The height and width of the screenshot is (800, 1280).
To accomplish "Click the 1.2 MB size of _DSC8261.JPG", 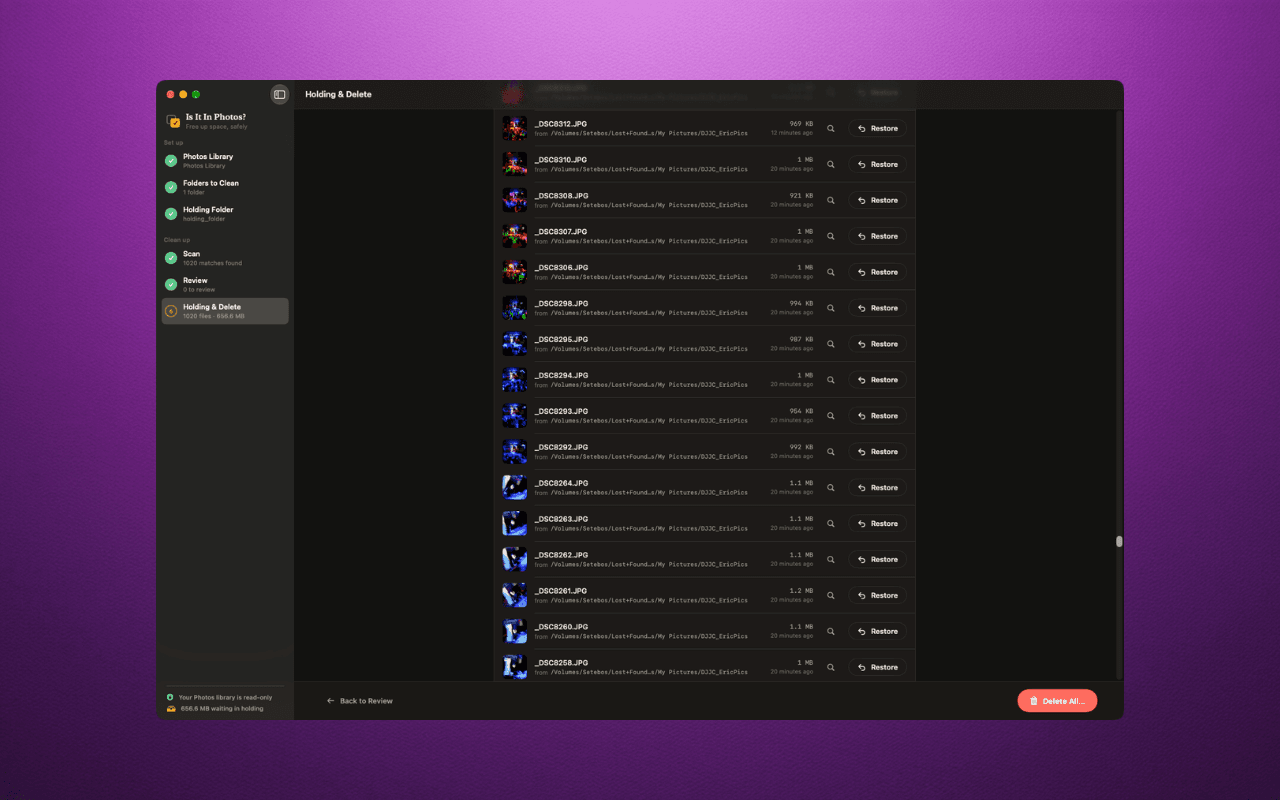I will [801, 591].
